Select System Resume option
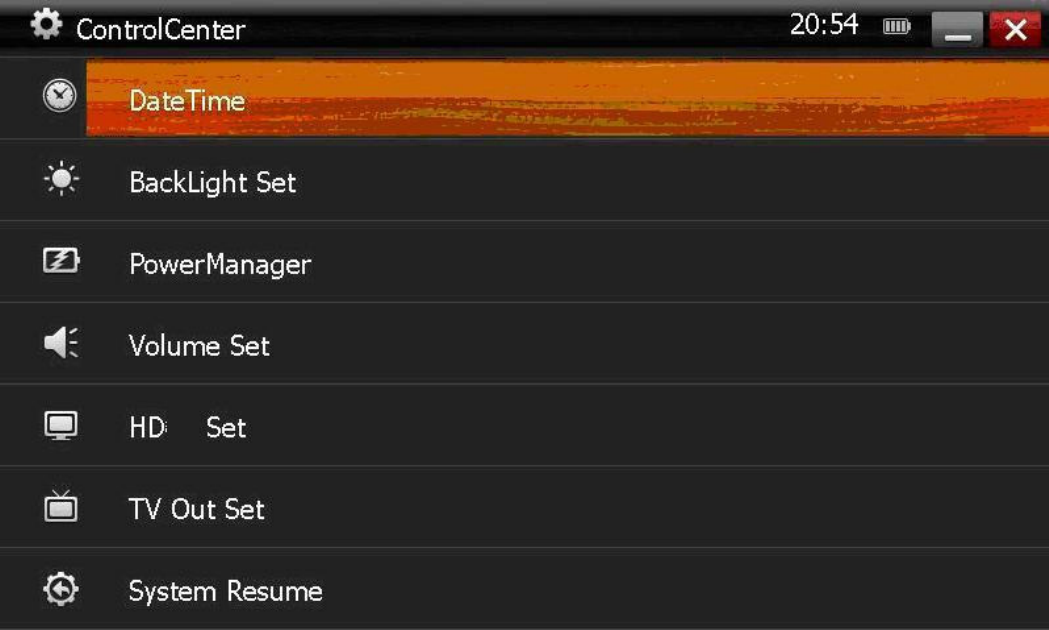 click(x=225, y=591)
